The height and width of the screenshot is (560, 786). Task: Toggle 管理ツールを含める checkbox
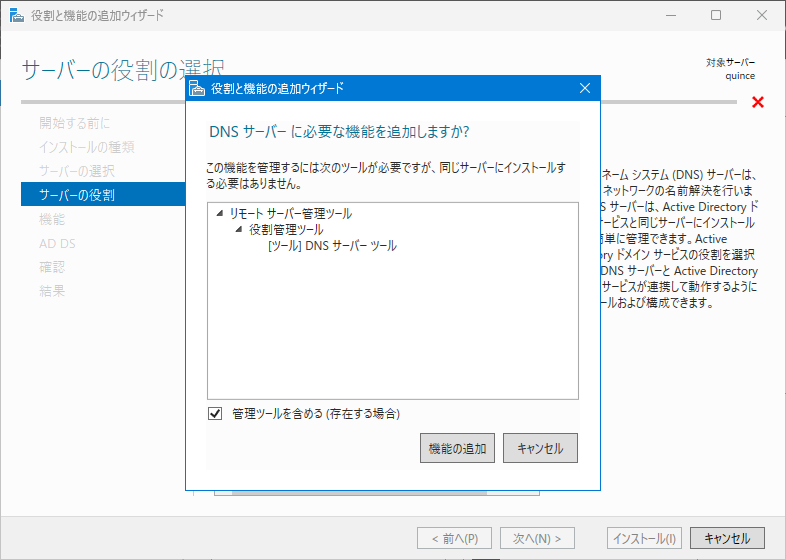[x=215, y=414]
